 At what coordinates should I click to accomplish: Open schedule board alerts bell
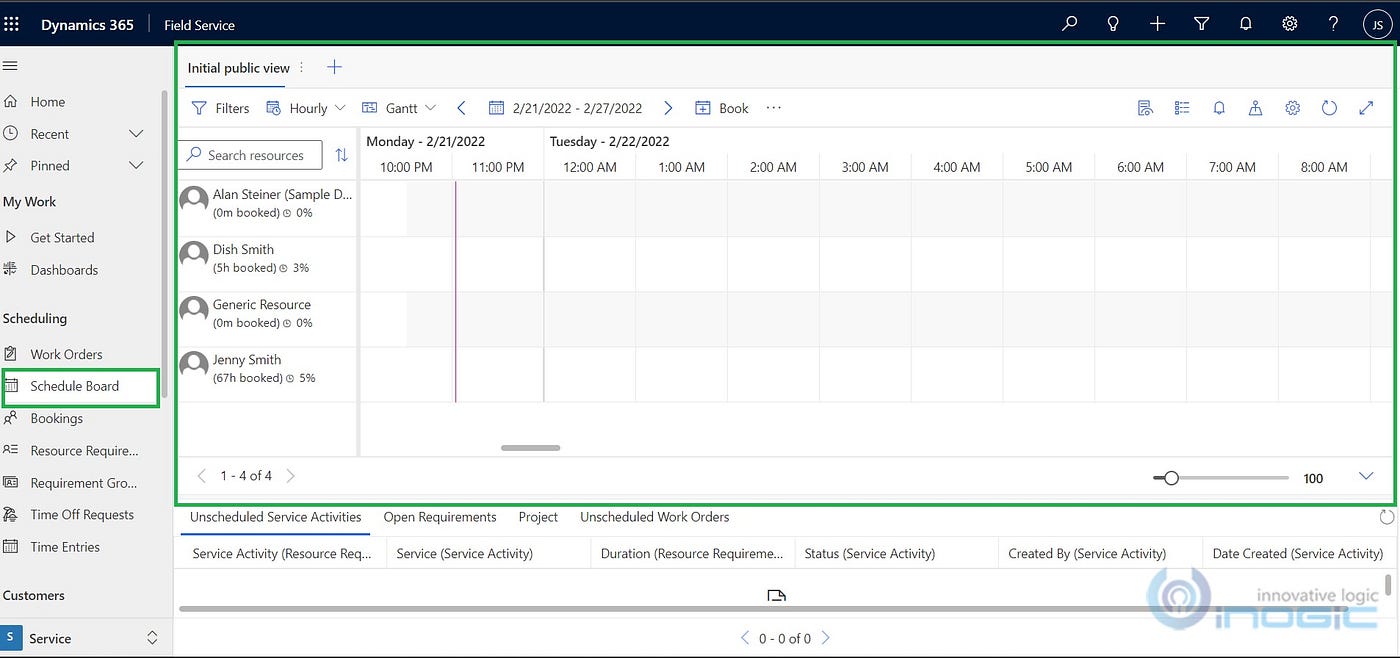1219,108
